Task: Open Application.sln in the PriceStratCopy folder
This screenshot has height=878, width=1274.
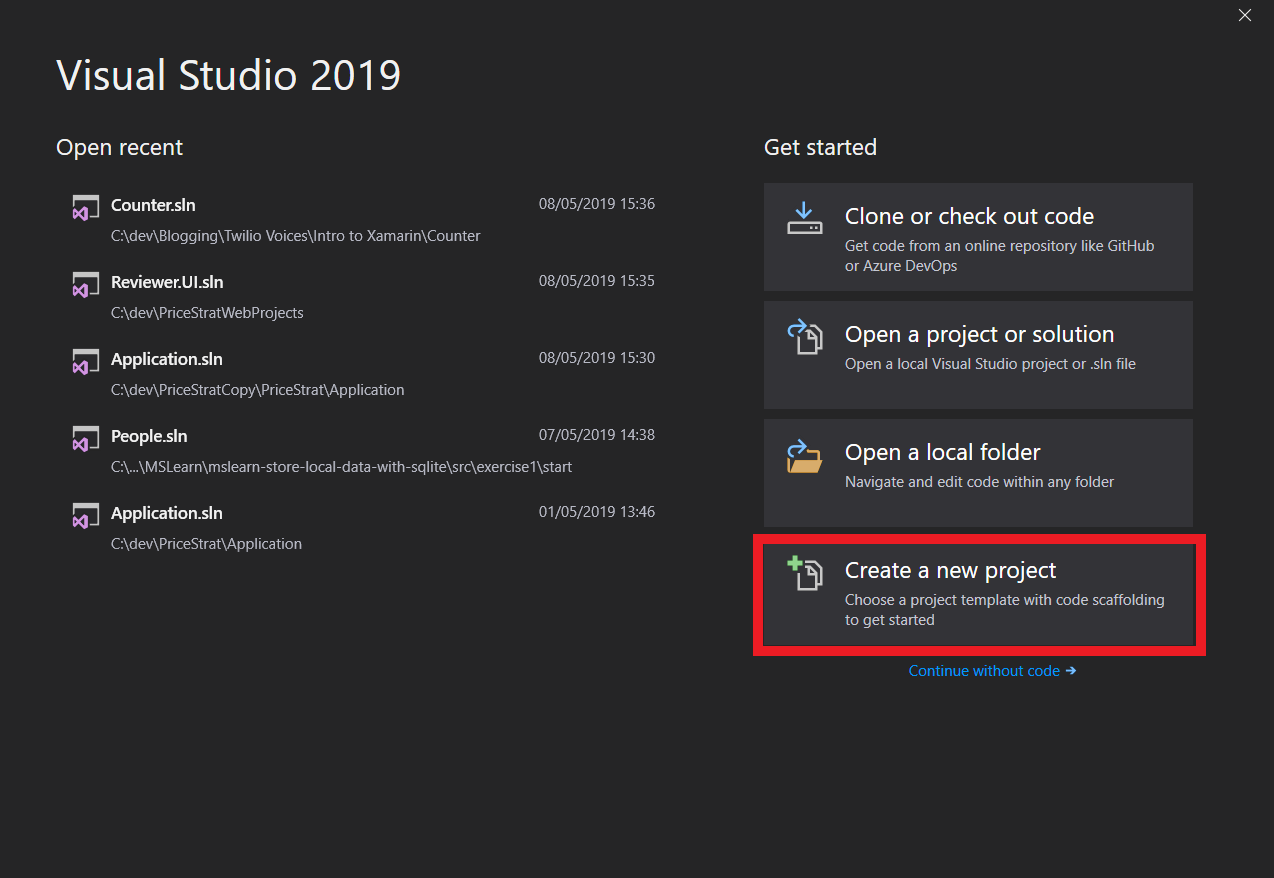Action: [364, 374]
